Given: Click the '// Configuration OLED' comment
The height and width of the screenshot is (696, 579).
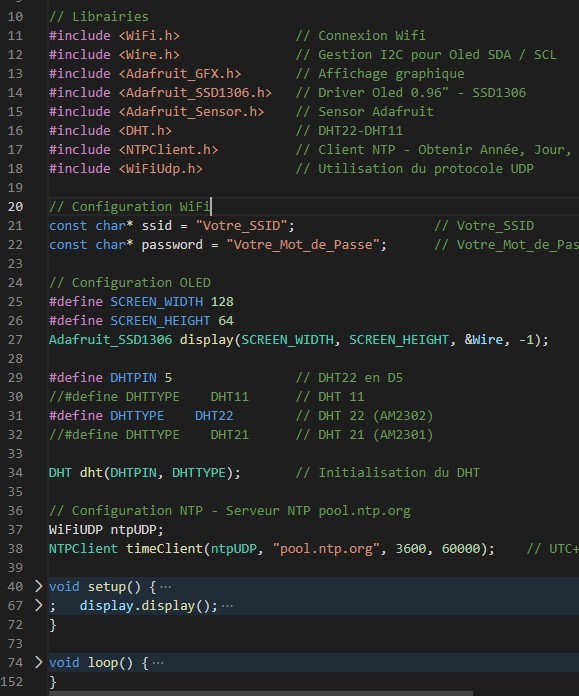Looking at the screenshot, I should click(x=130, y=282).
